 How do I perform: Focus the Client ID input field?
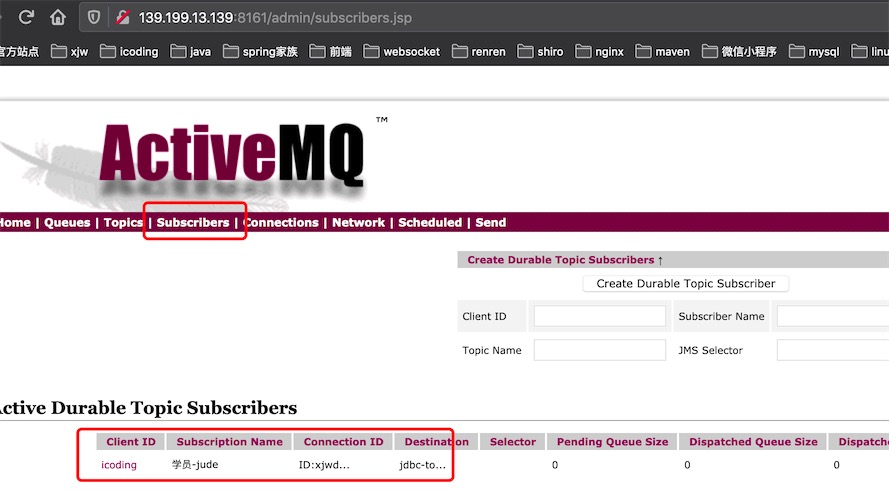click(599, 316)
